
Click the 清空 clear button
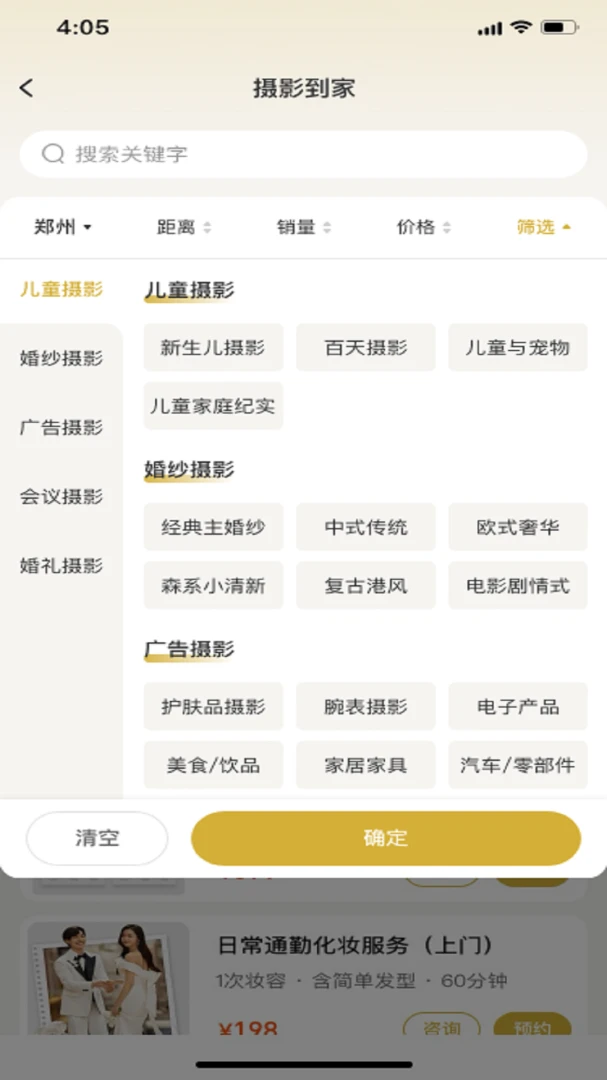click(97, 838)
